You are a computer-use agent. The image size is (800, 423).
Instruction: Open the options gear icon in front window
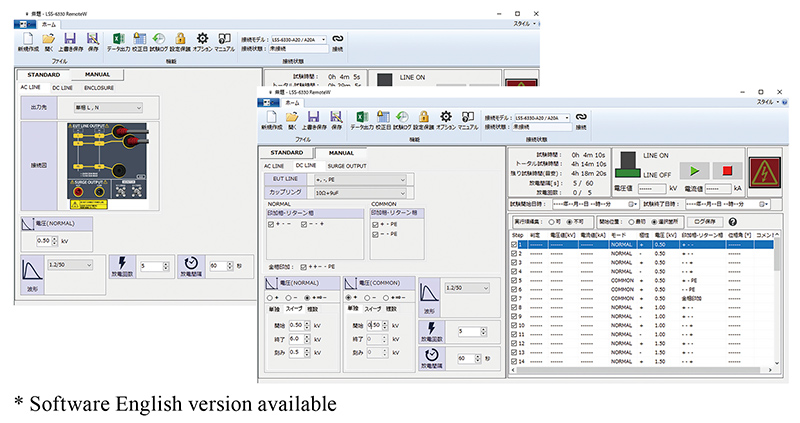[x=446, y=117]
